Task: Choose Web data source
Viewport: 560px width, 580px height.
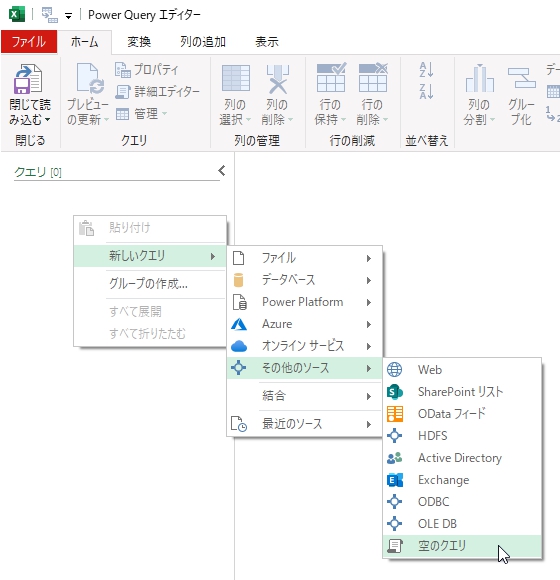Action: tap(462, 370)
